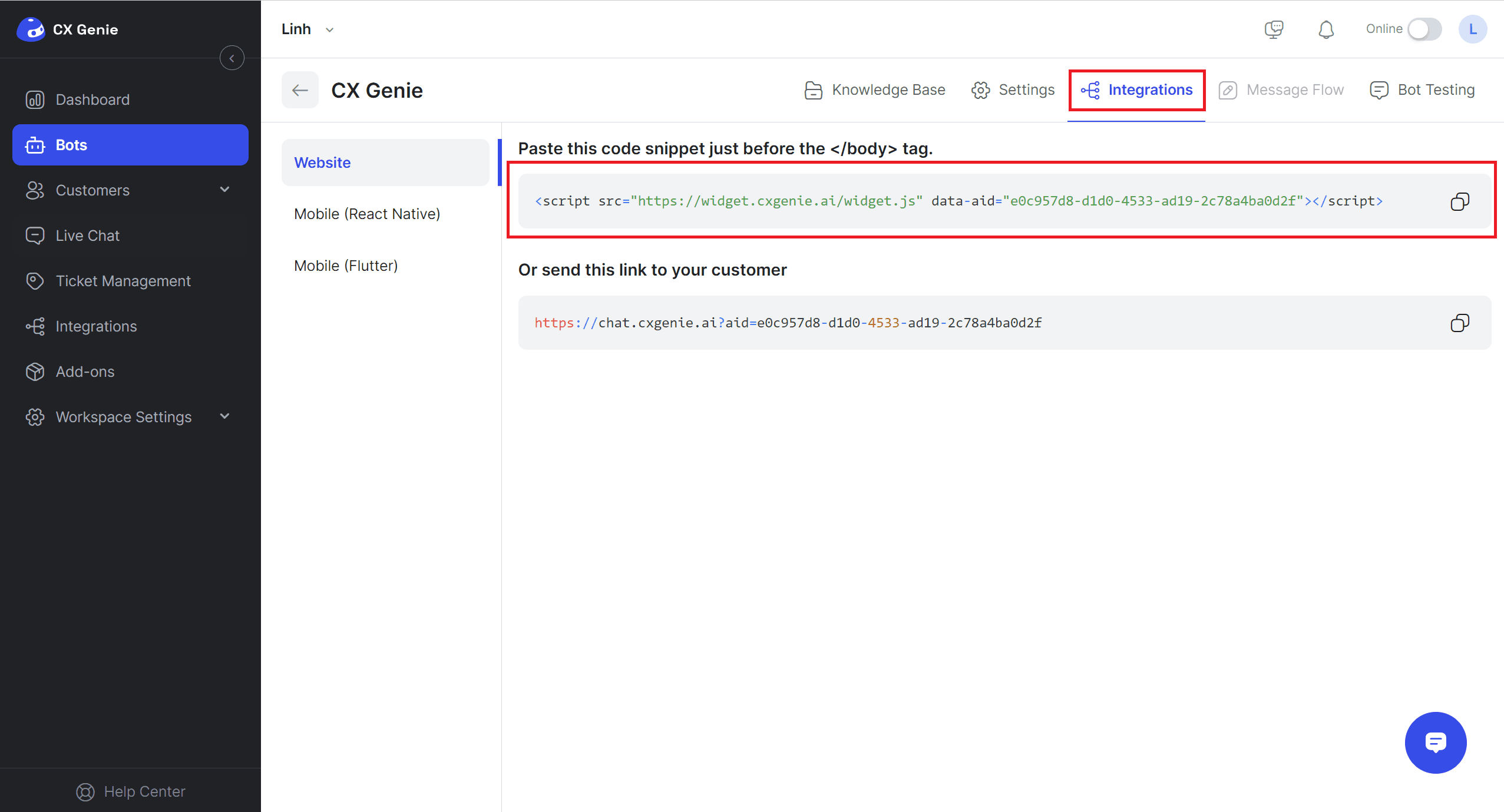1504x812 pixels.
Task: Click the Dashboard chart icon
Action: pyautogui.click(x=35, y=100)
